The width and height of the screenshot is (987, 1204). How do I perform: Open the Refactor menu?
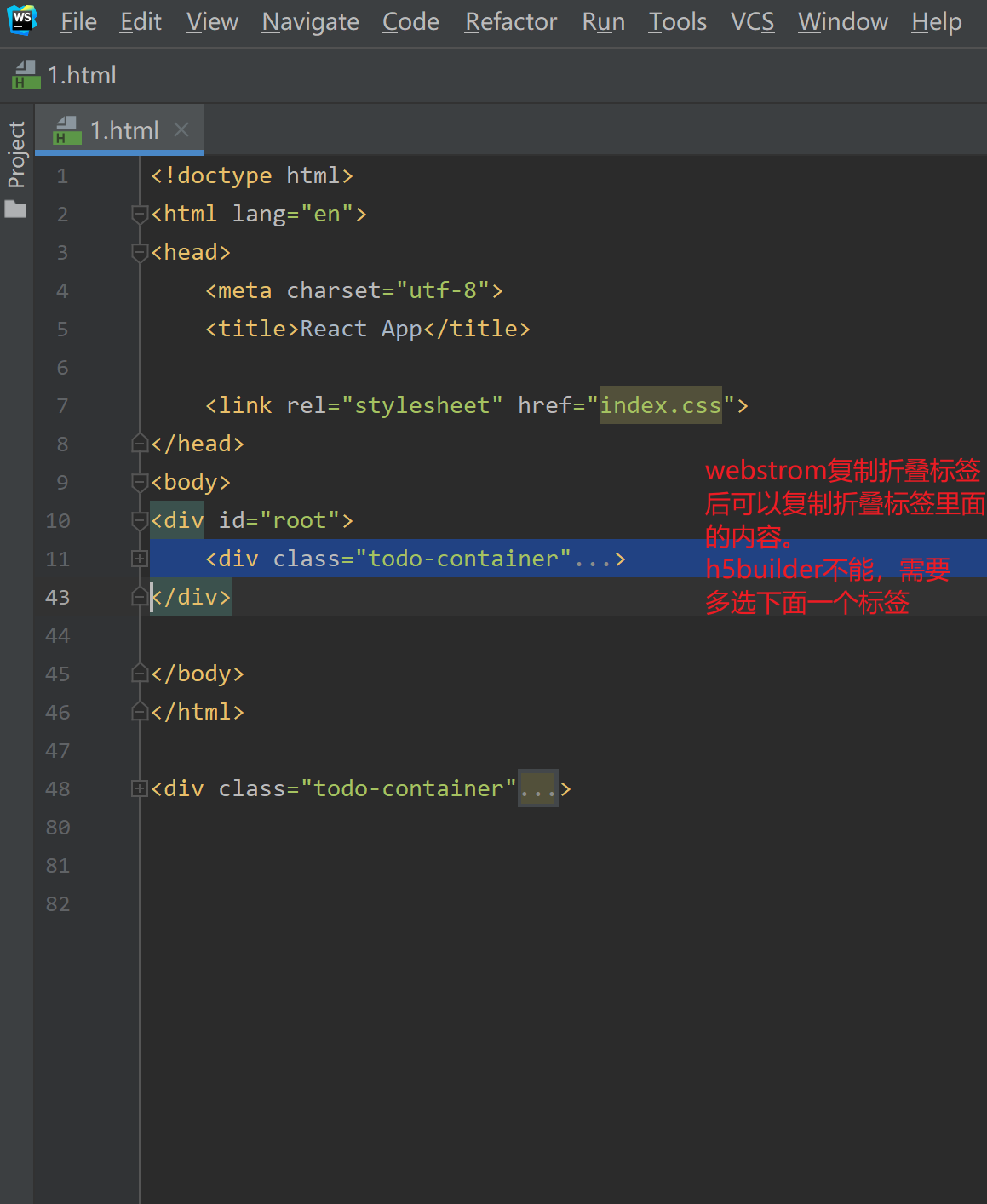pos(510,21)
